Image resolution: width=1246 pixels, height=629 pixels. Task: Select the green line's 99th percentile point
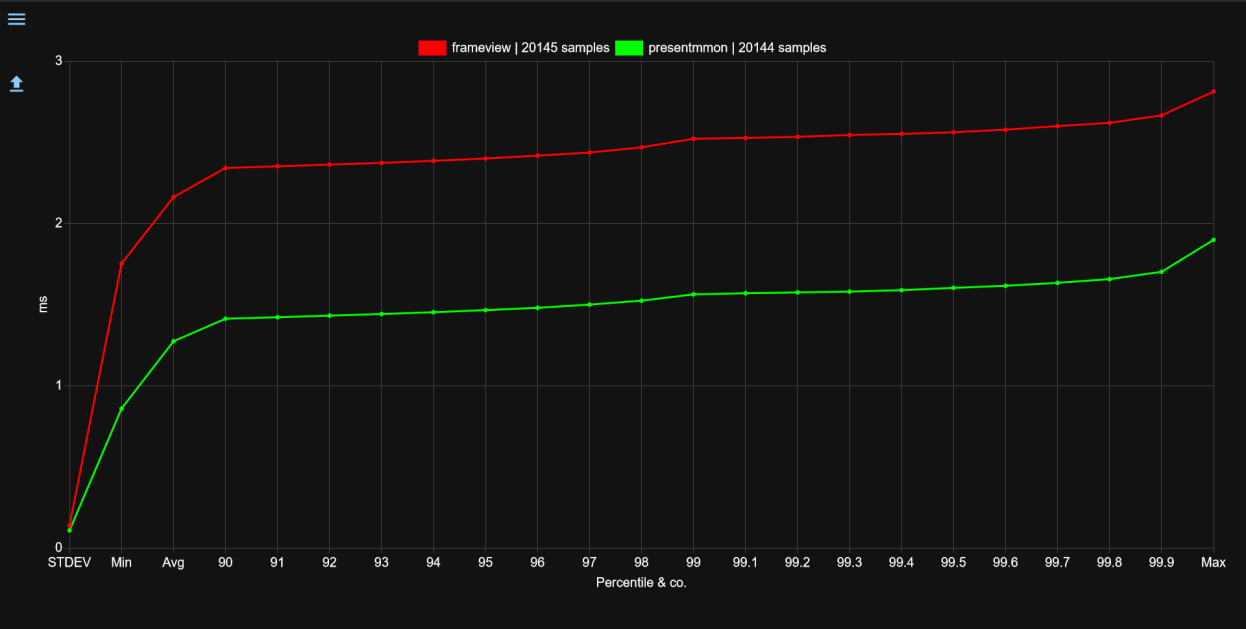coord(693,294)
